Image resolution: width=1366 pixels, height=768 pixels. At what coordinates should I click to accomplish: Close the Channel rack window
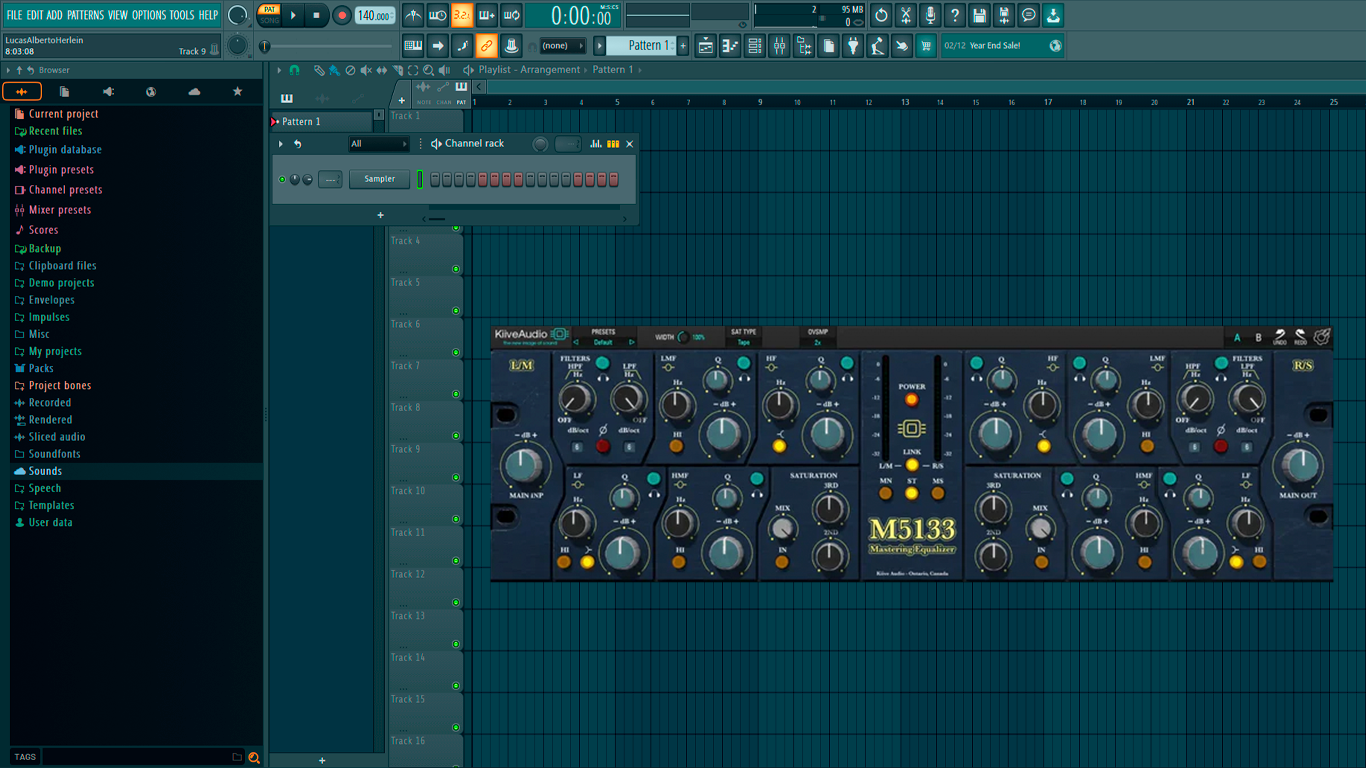click(629, 144)
